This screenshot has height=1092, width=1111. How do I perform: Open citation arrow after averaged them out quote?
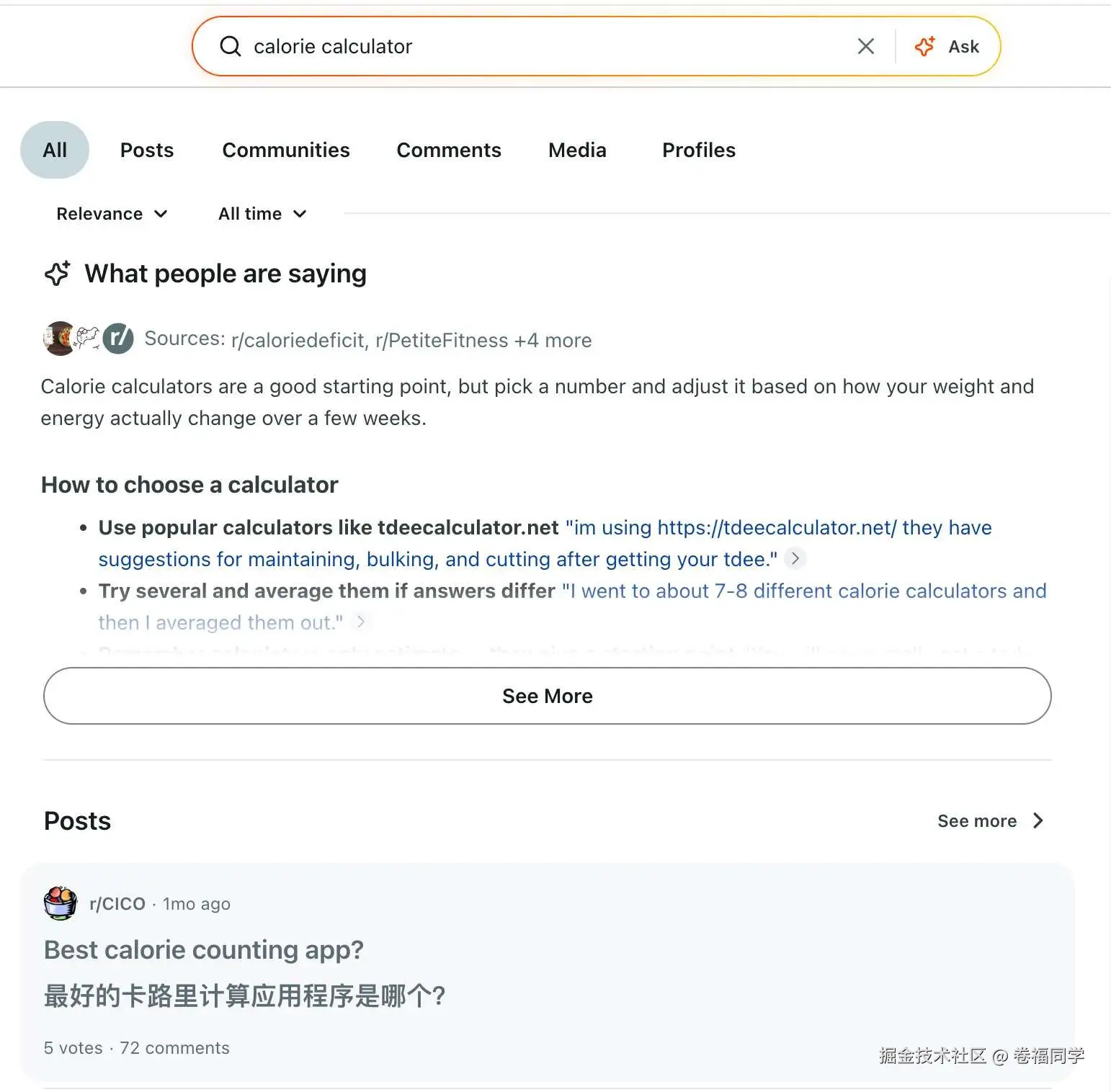click(361, 622)
